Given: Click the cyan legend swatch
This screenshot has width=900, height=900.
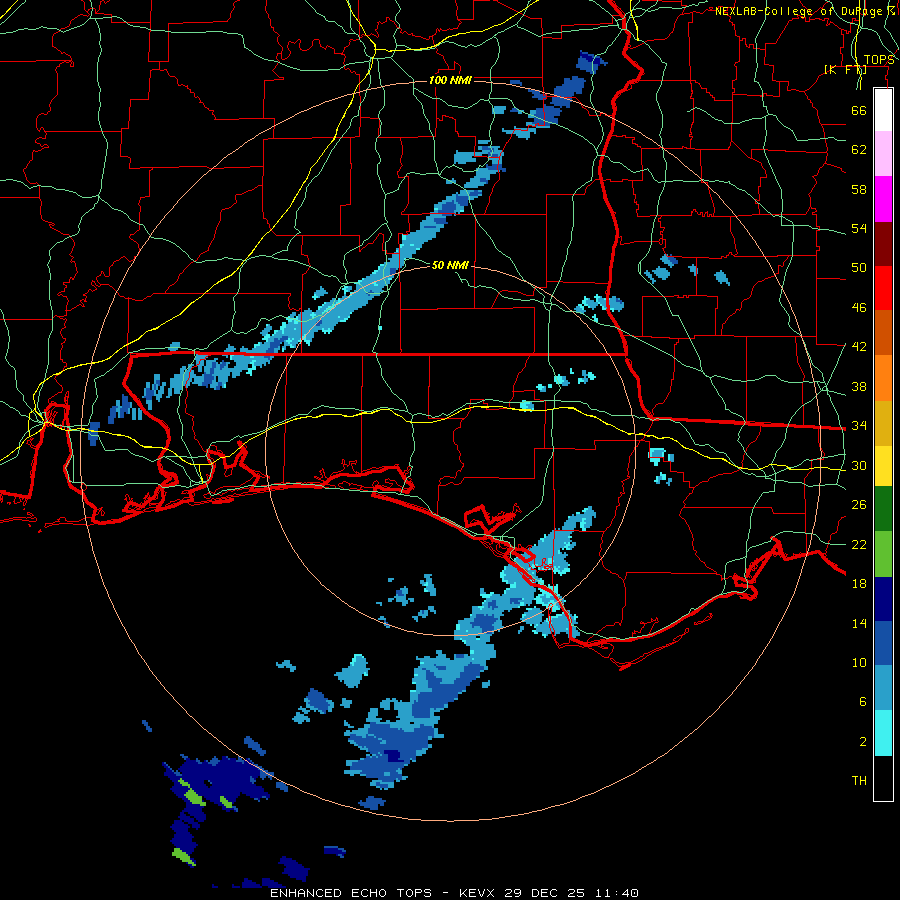Looking at the screenshot, I should (883, 733).
